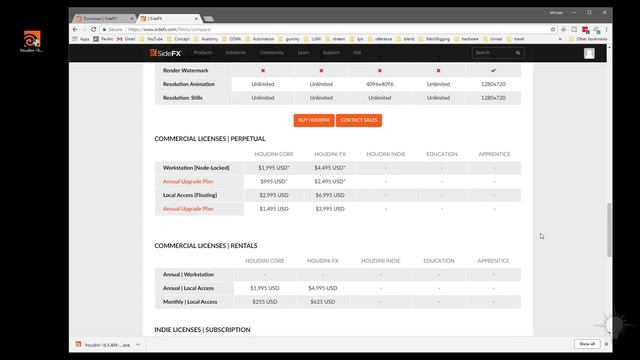The width and height of the screenshot is (640, 360).
Task: Click the COMMERCIAL LICENSES | RENTALS heading
Action: [x=206, y=246]
